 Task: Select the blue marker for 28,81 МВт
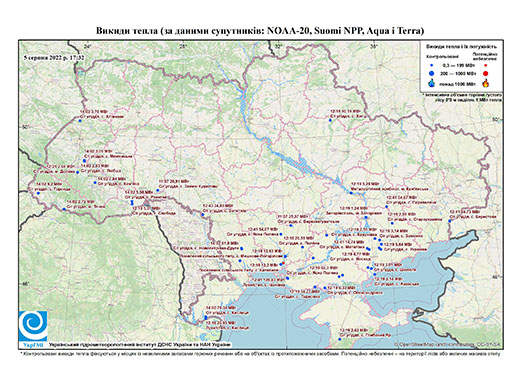158,190
